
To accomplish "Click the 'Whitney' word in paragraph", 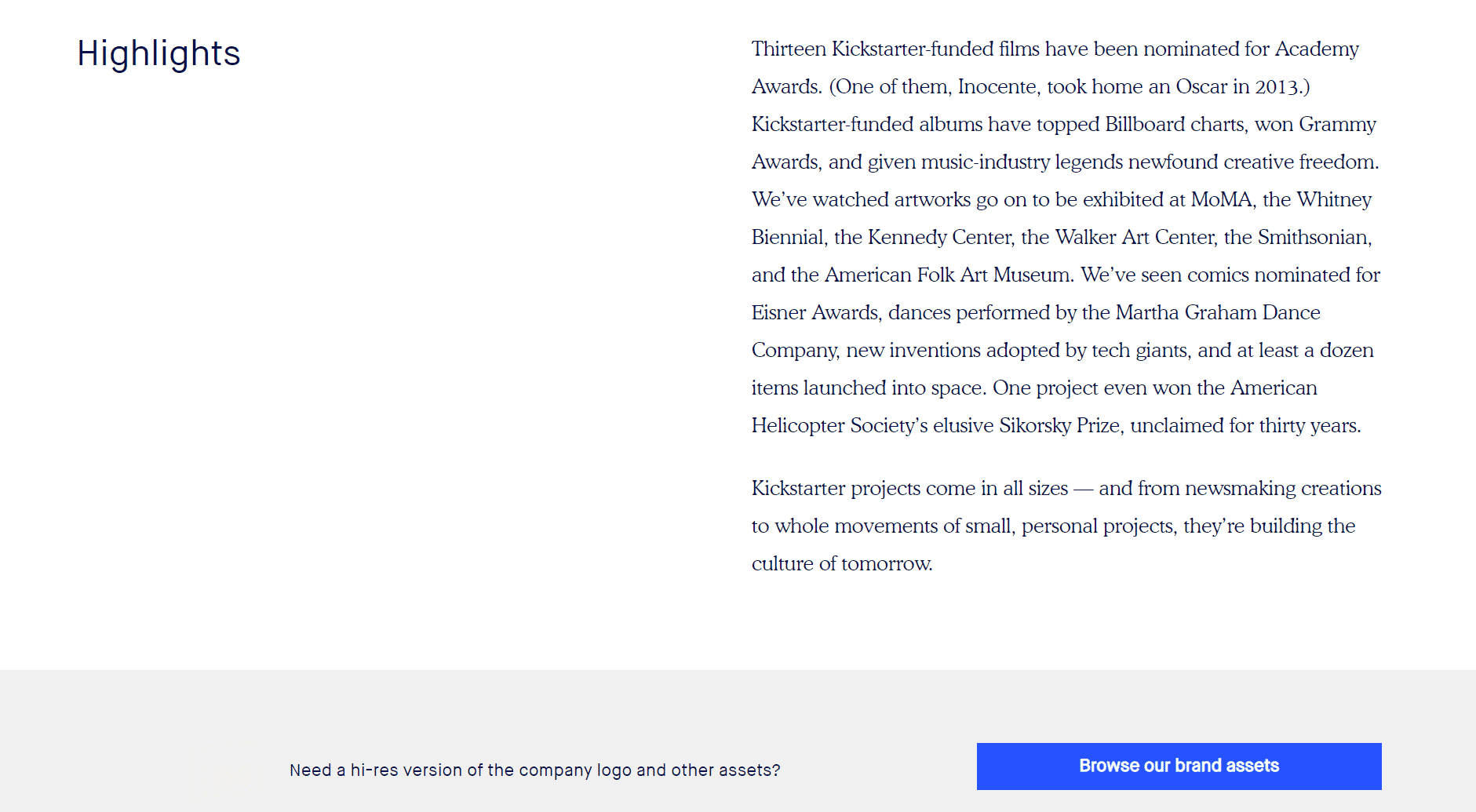I will [1334, 199].
